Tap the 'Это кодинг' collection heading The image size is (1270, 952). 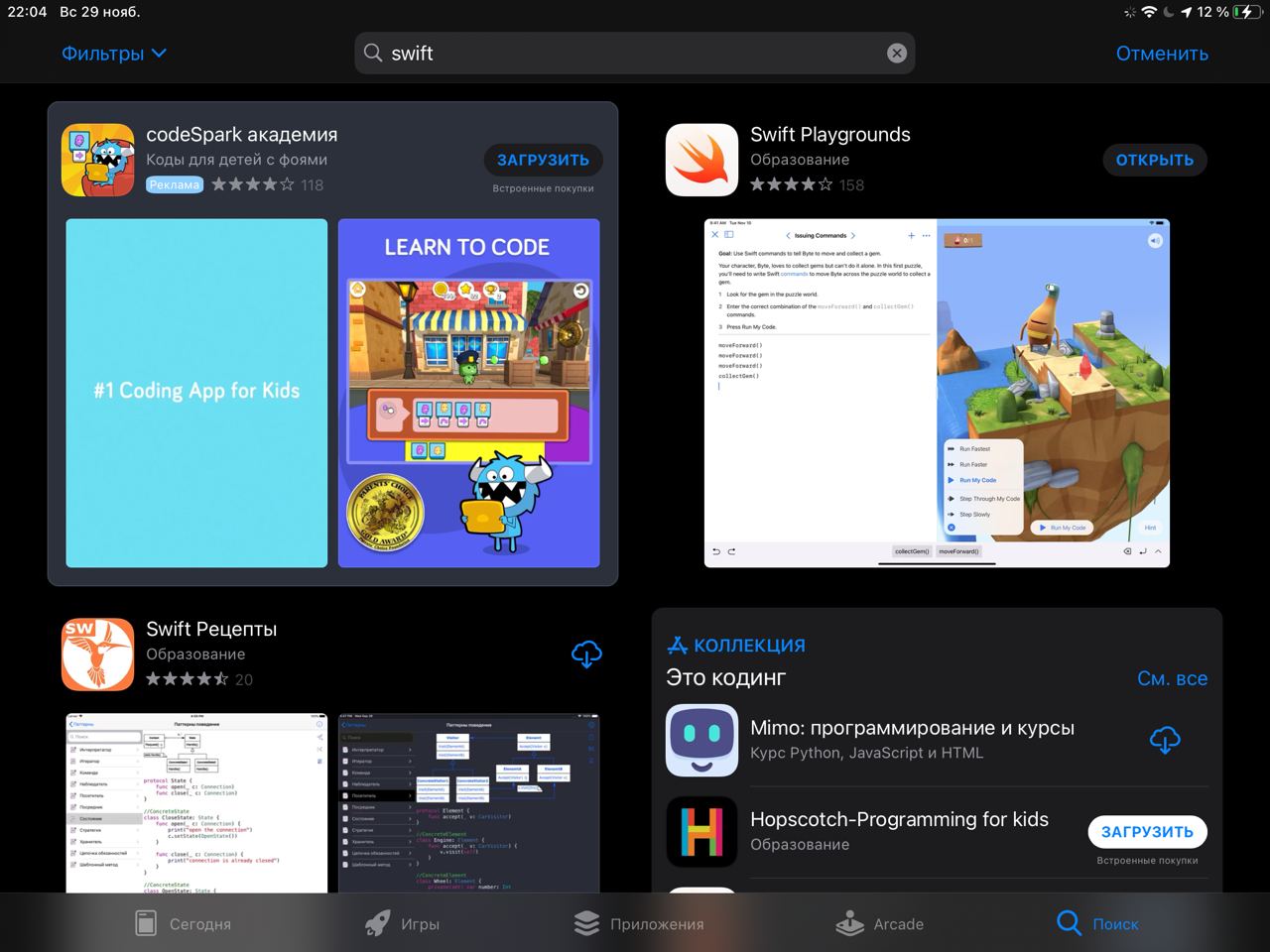tap(726, 678)
